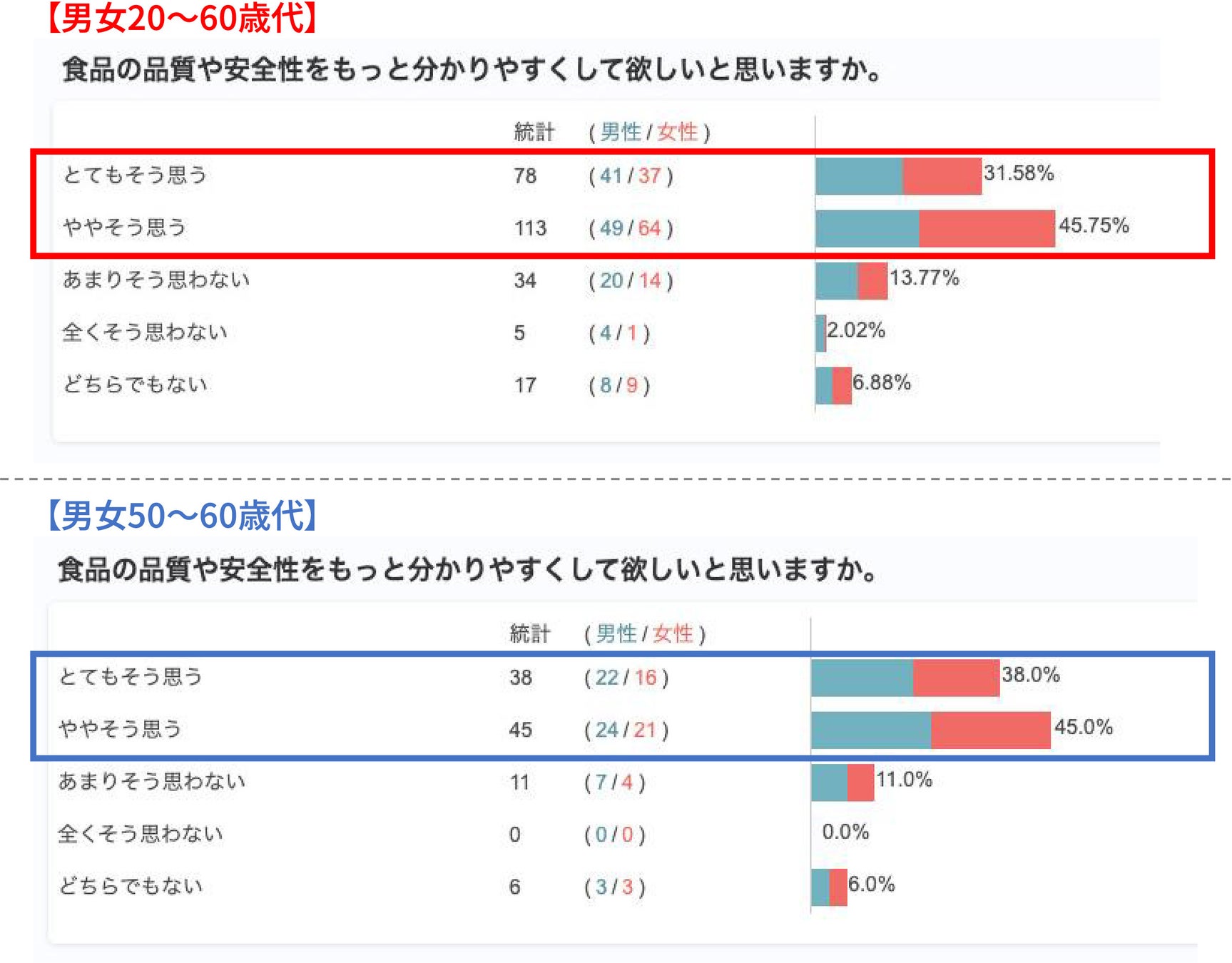The width and height of the screenshot is (1232, 963).
Task: Click the 13.77% percentage label
Action: pyautogui.click(x=925, y=277)
